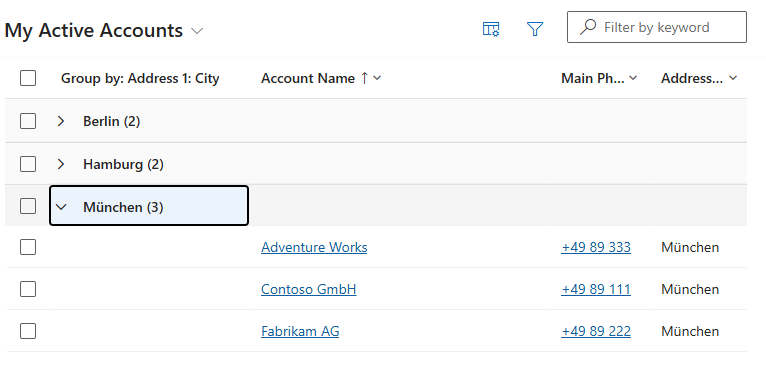The width and height of the screenshot is (766, 382).
Task: Tick the select-all checkbox in the header
Action: [28, 78]
